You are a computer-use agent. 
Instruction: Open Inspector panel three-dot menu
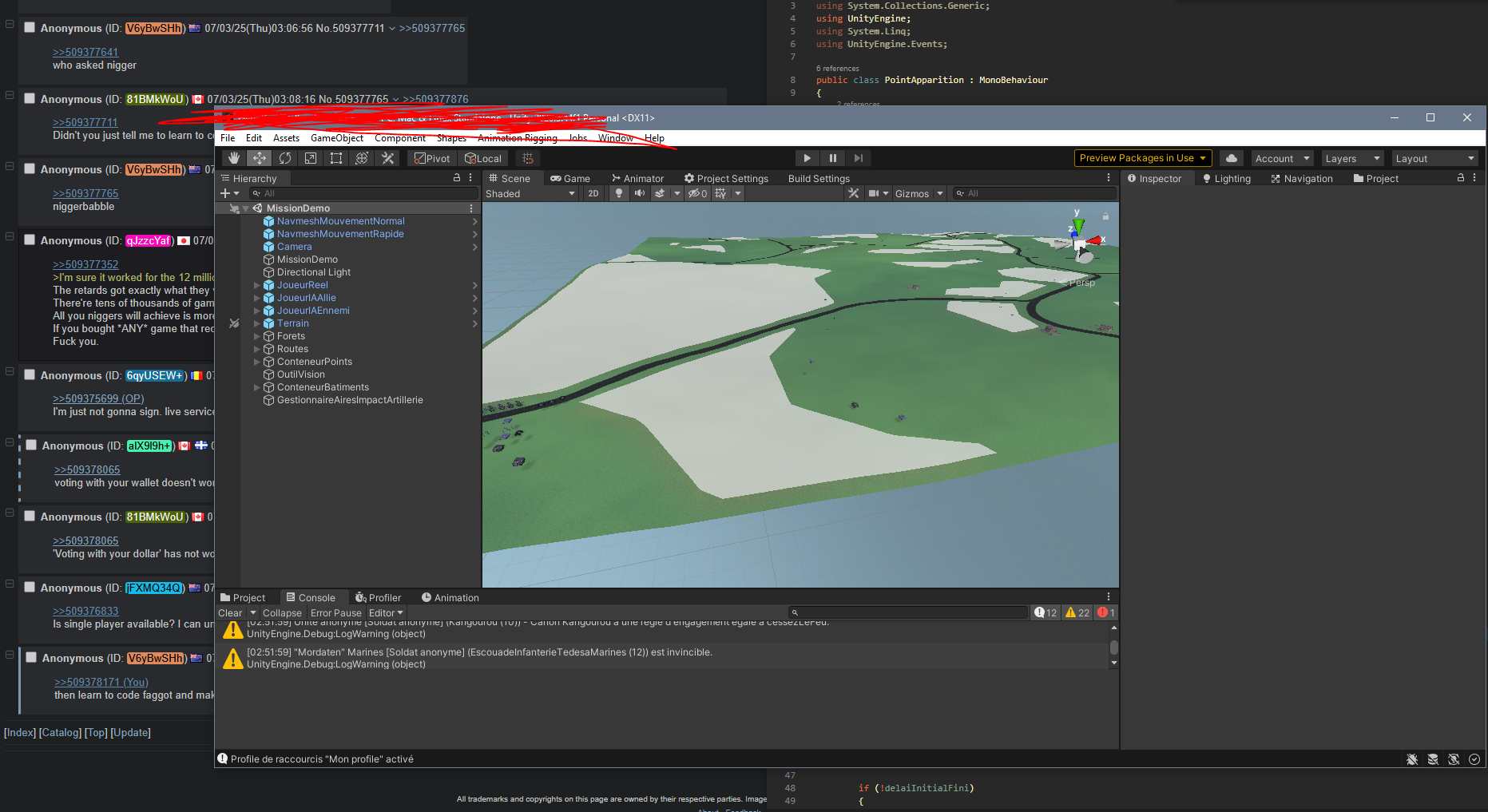tap(1474, 178)
